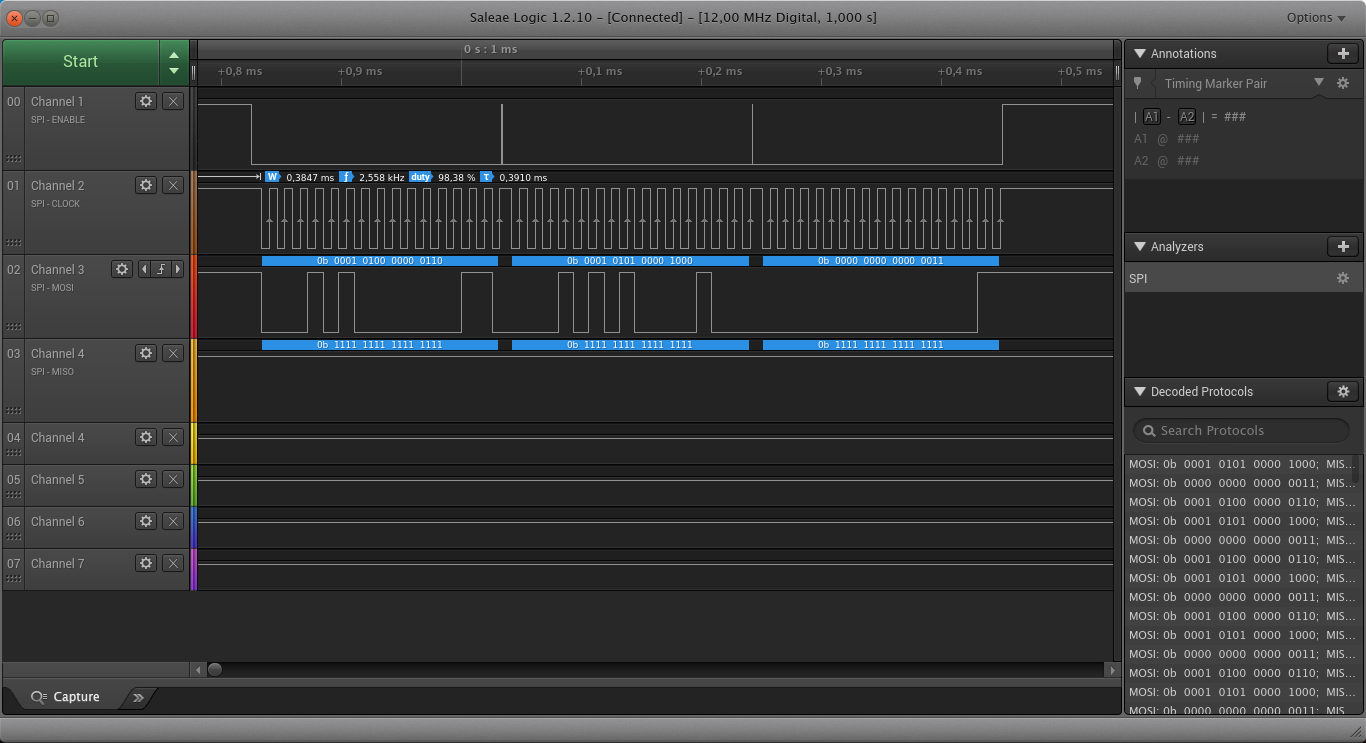Jump to next edge on Channel 3

pyautogui.click(x=178, y=269)
